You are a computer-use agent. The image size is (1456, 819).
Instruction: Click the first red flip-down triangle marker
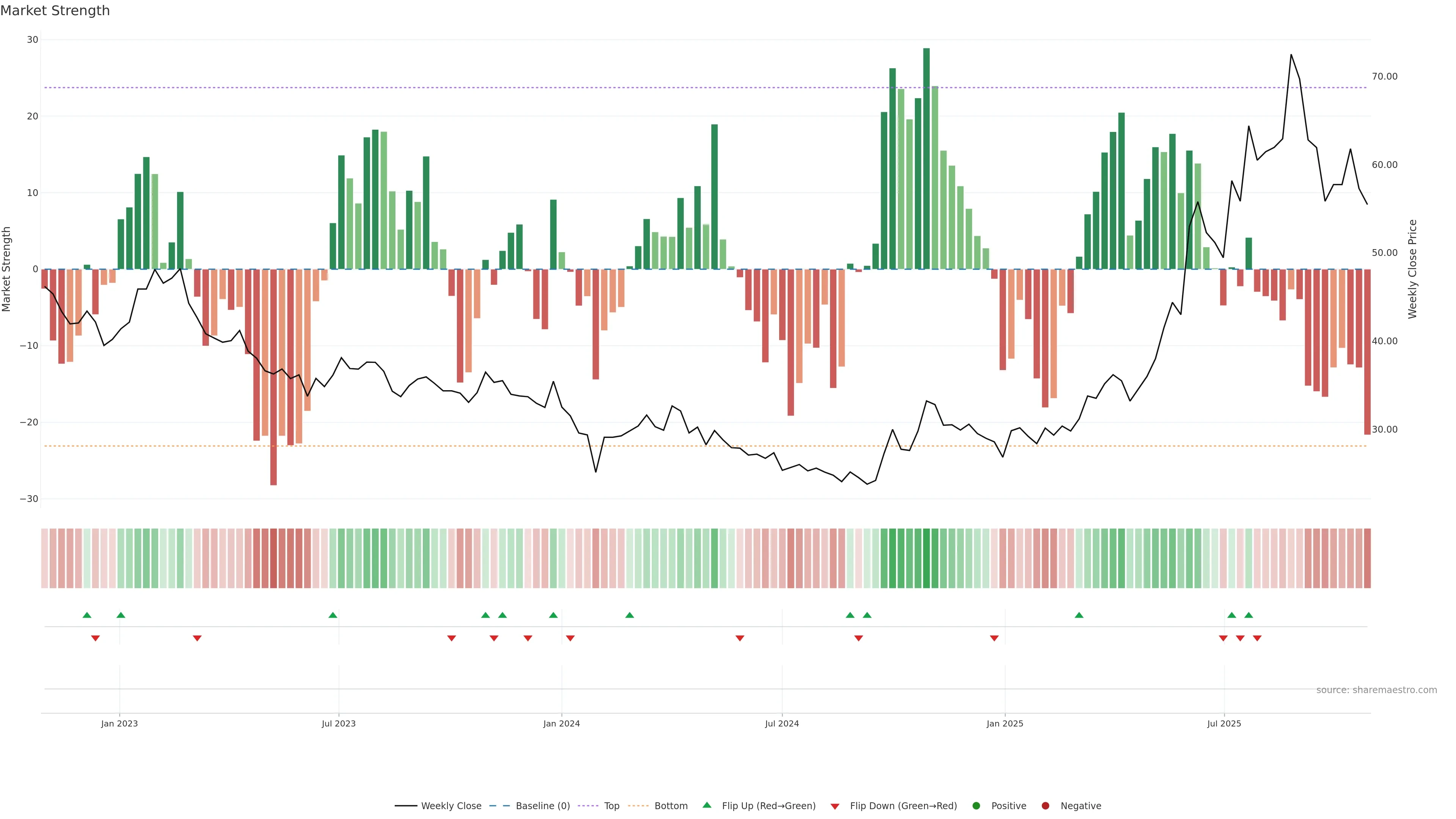[x=96, y=638]
